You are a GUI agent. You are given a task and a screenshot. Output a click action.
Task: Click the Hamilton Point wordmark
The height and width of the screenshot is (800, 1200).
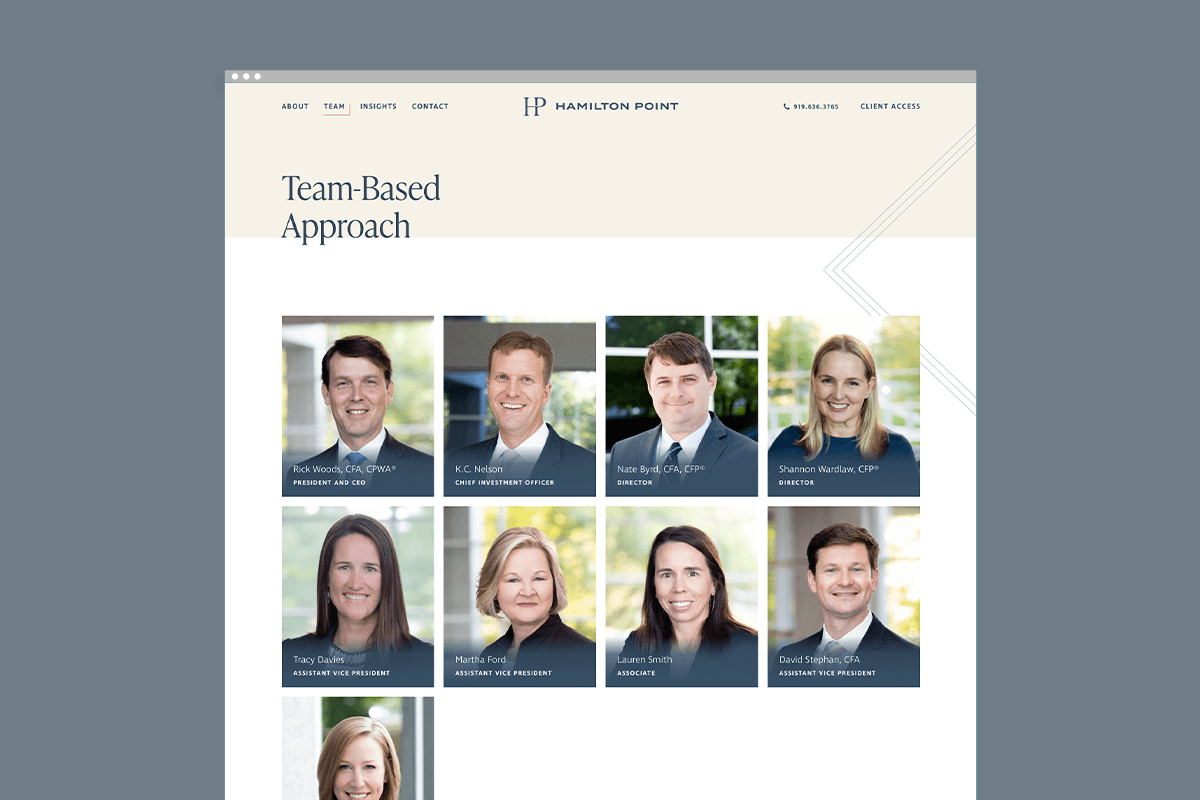click(x=616, y=106)
